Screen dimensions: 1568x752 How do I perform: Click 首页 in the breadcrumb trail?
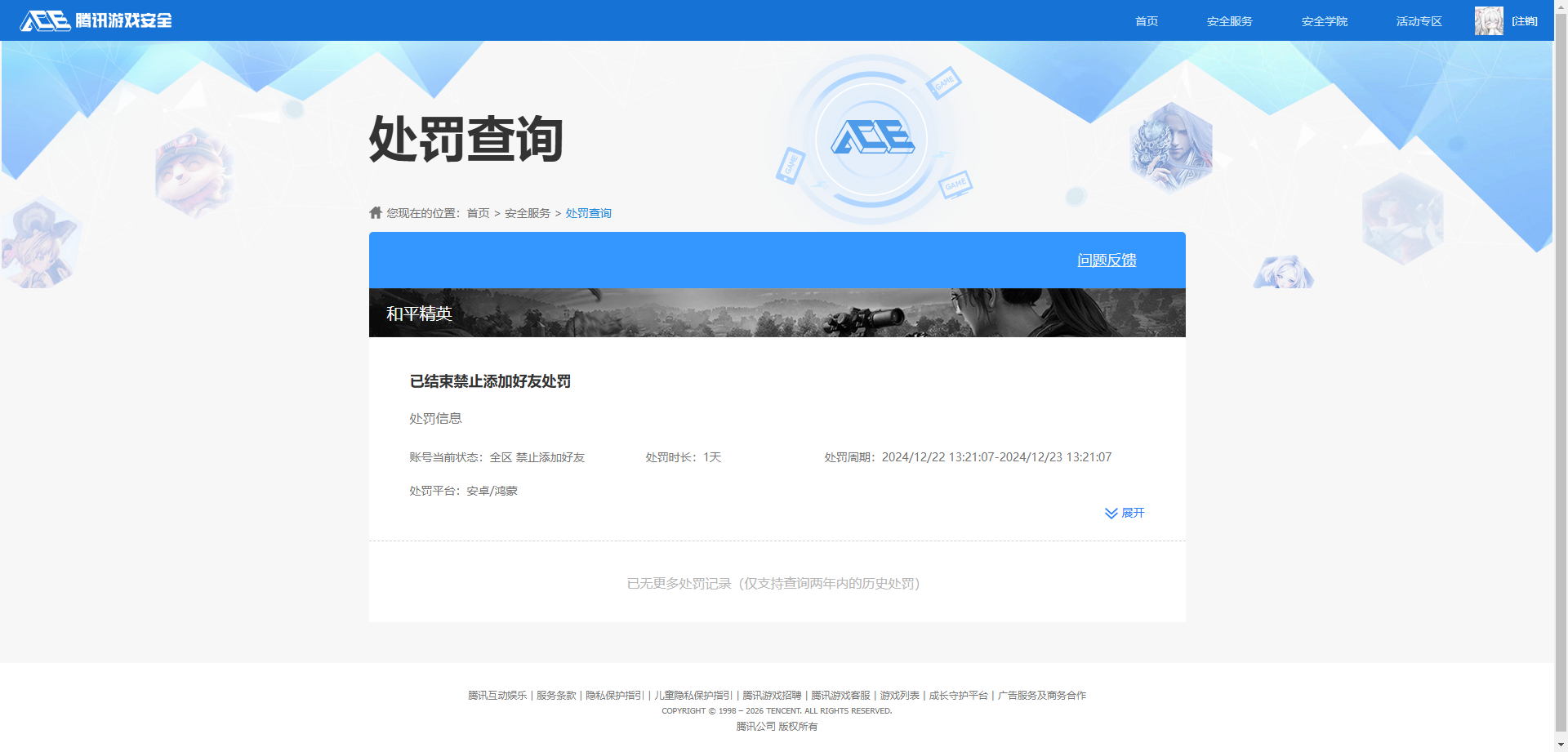[x=478, y=212]
